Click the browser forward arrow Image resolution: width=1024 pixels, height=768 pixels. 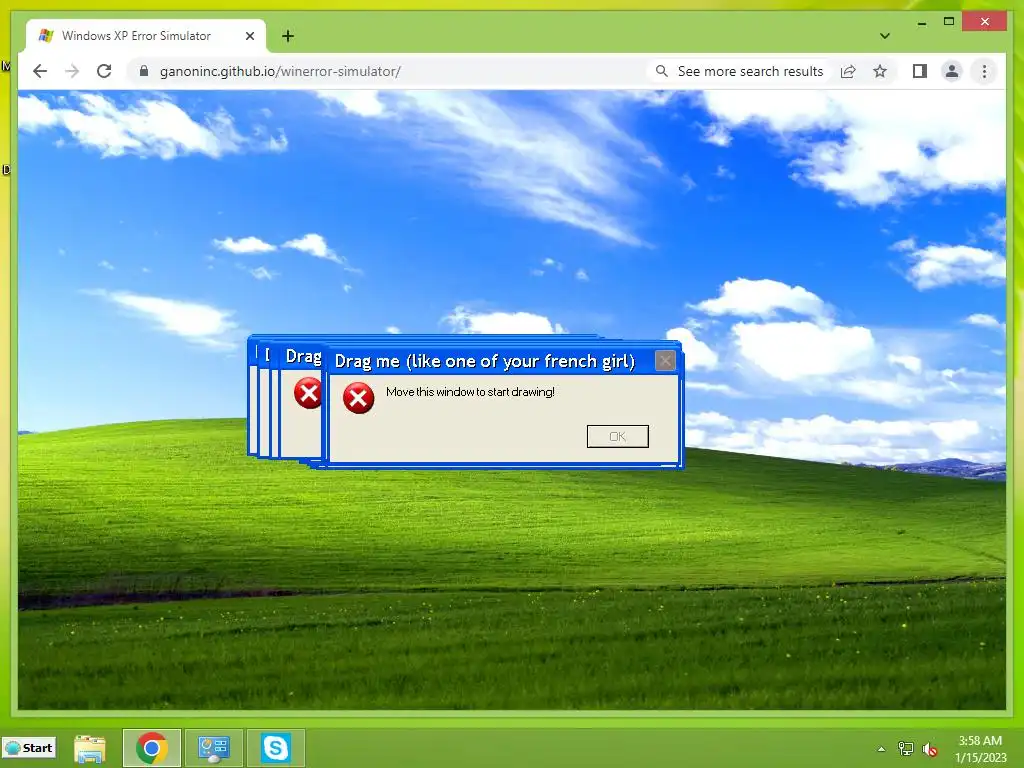[x=72, y=71]
